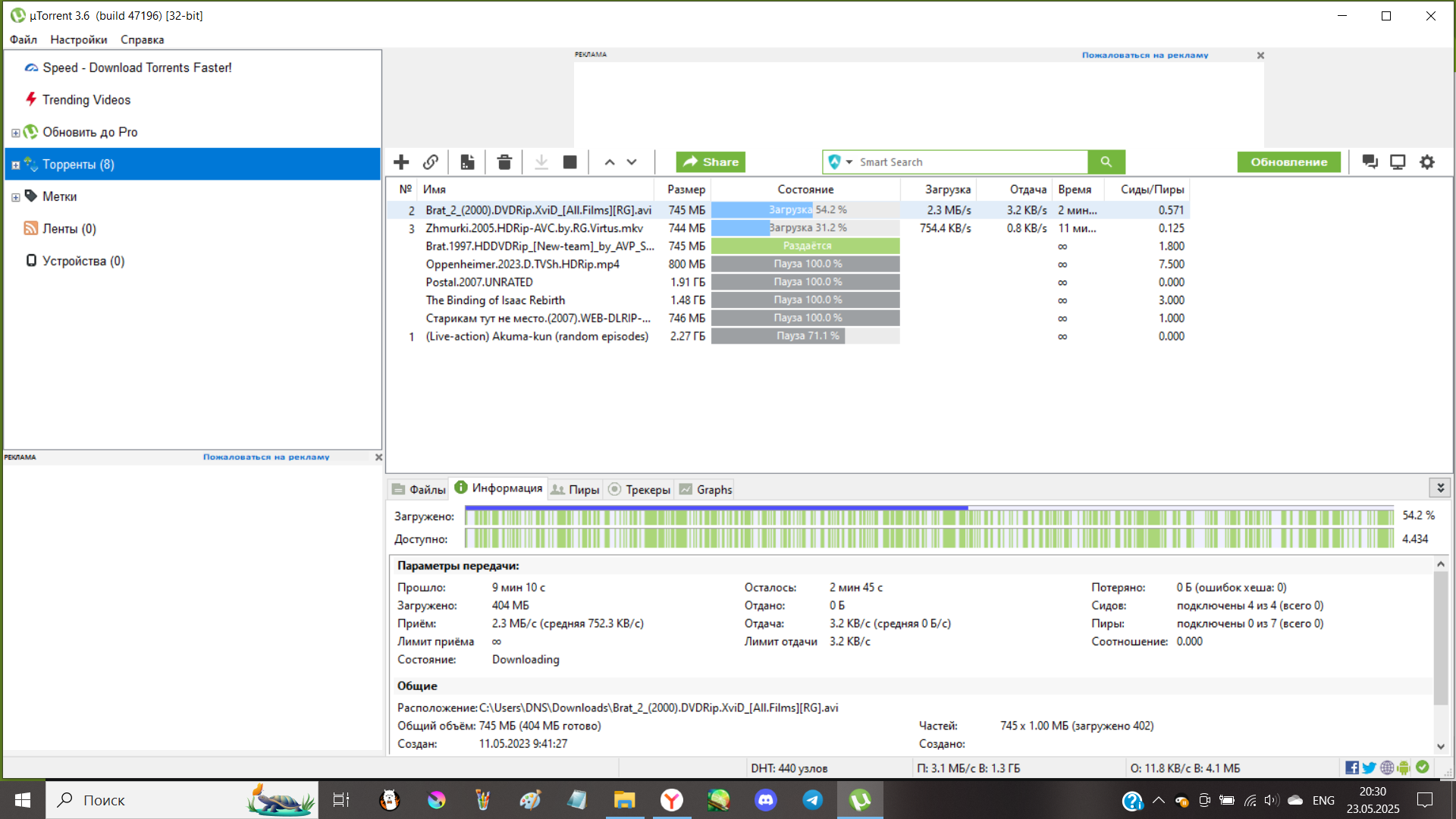Viewport: 1456px width, 819px height.
Task: Click green network status checkmark icon
Action: click(x=1423, y=767)
